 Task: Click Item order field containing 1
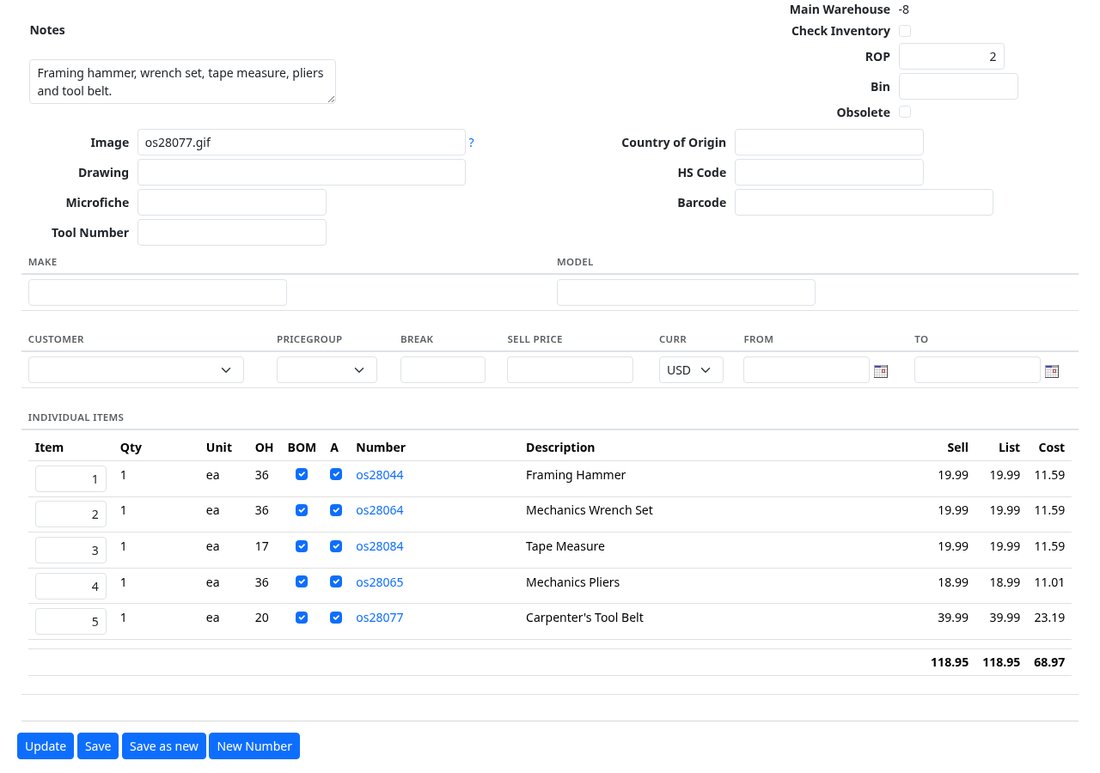coord(71,479)
